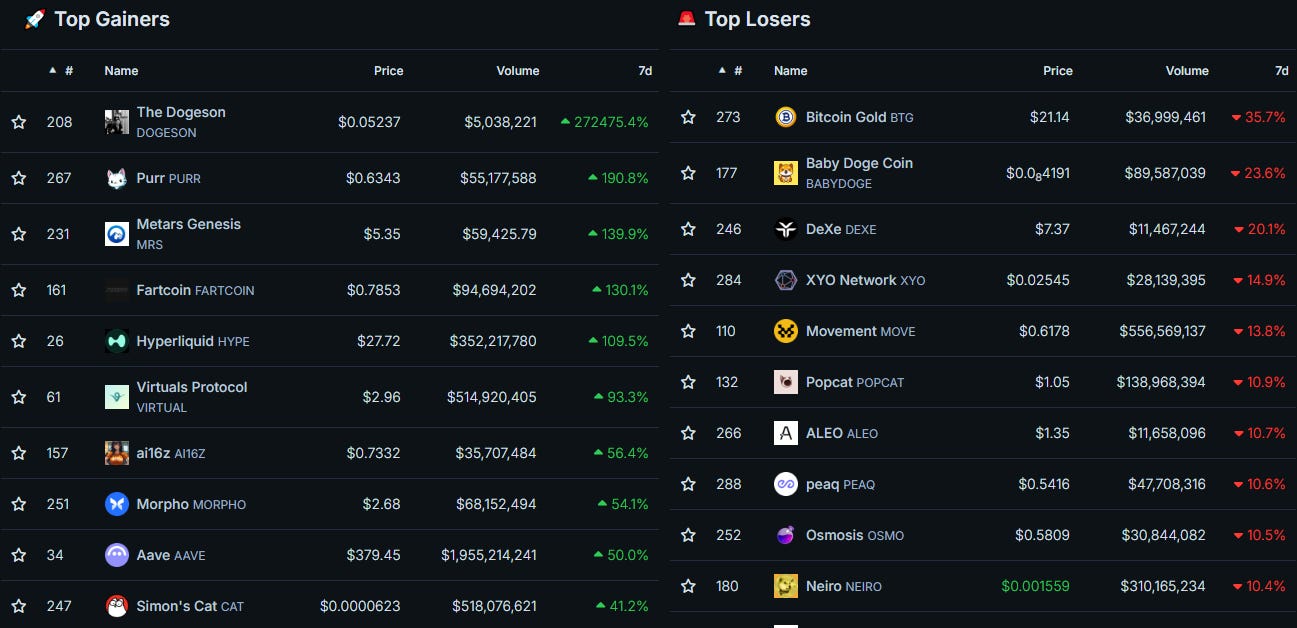Click DeXe's $7.37 price

pos(1052,229)
